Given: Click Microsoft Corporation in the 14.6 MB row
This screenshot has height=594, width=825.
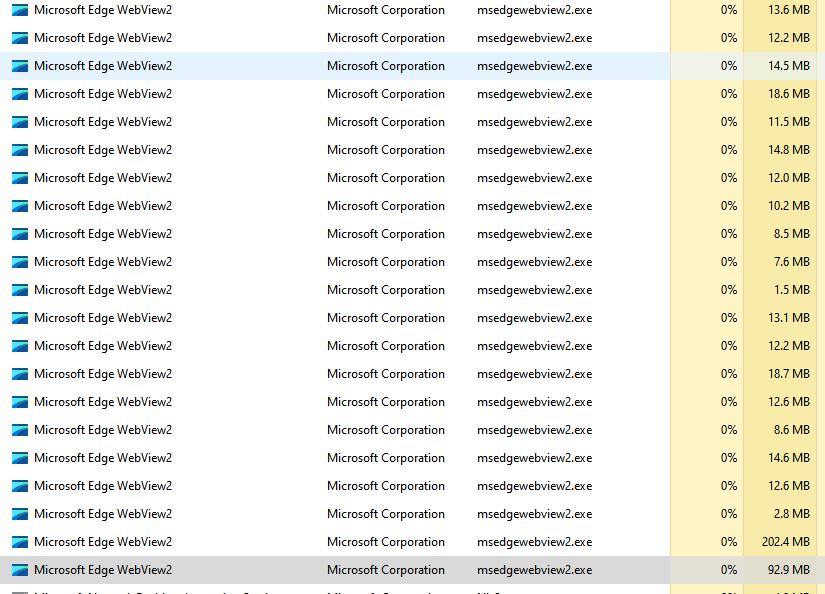Looking at the screenshot, I should click(x=386, y=458).
